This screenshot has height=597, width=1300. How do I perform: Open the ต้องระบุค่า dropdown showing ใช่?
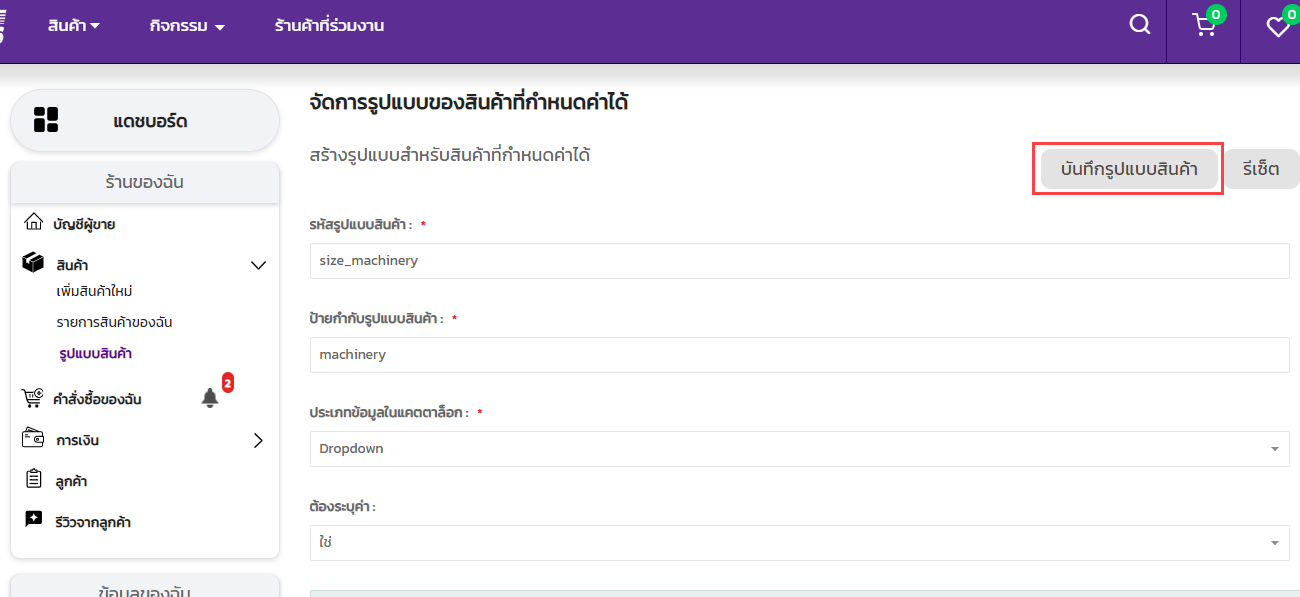point(799,543)
